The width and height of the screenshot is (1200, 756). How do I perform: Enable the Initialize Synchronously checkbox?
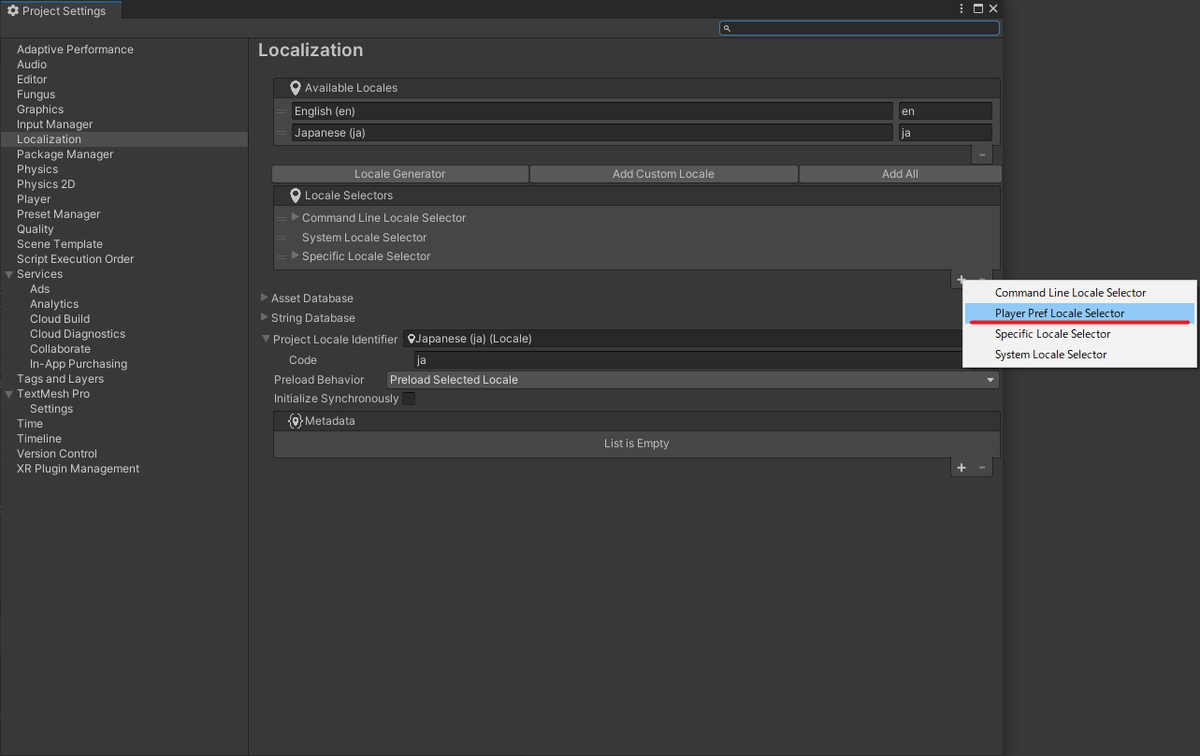tap(408, 398)
